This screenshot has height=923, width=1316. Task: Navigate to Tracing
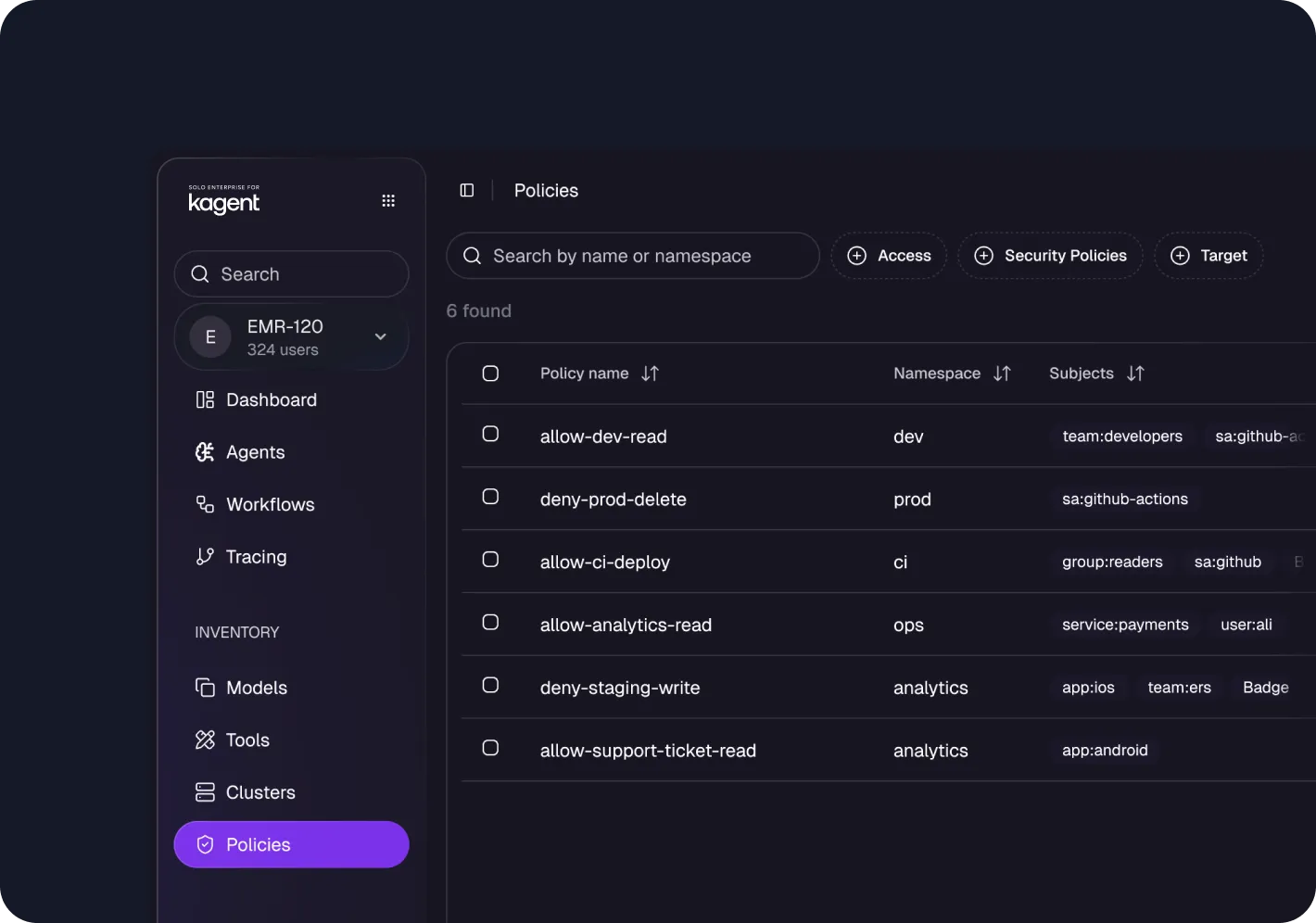click(291, 556)
